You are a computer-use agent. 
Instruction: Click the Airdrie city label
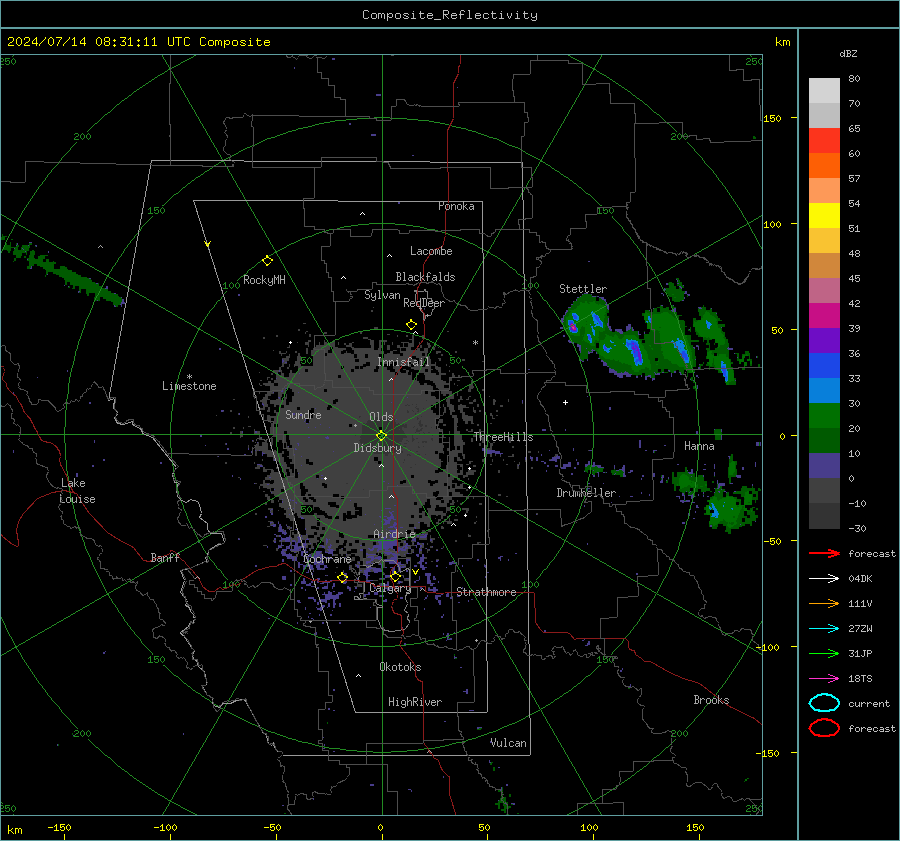point(394,534)
